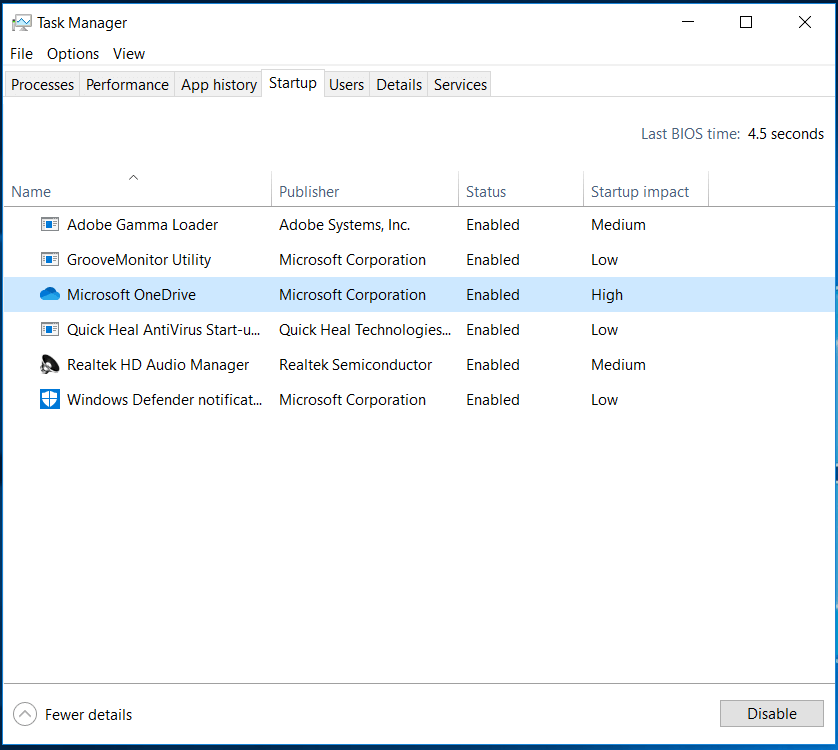Click the Fewer details arrow icon
Image resolution: width=838 pixels, height=750 pixels.
(24, 714)
